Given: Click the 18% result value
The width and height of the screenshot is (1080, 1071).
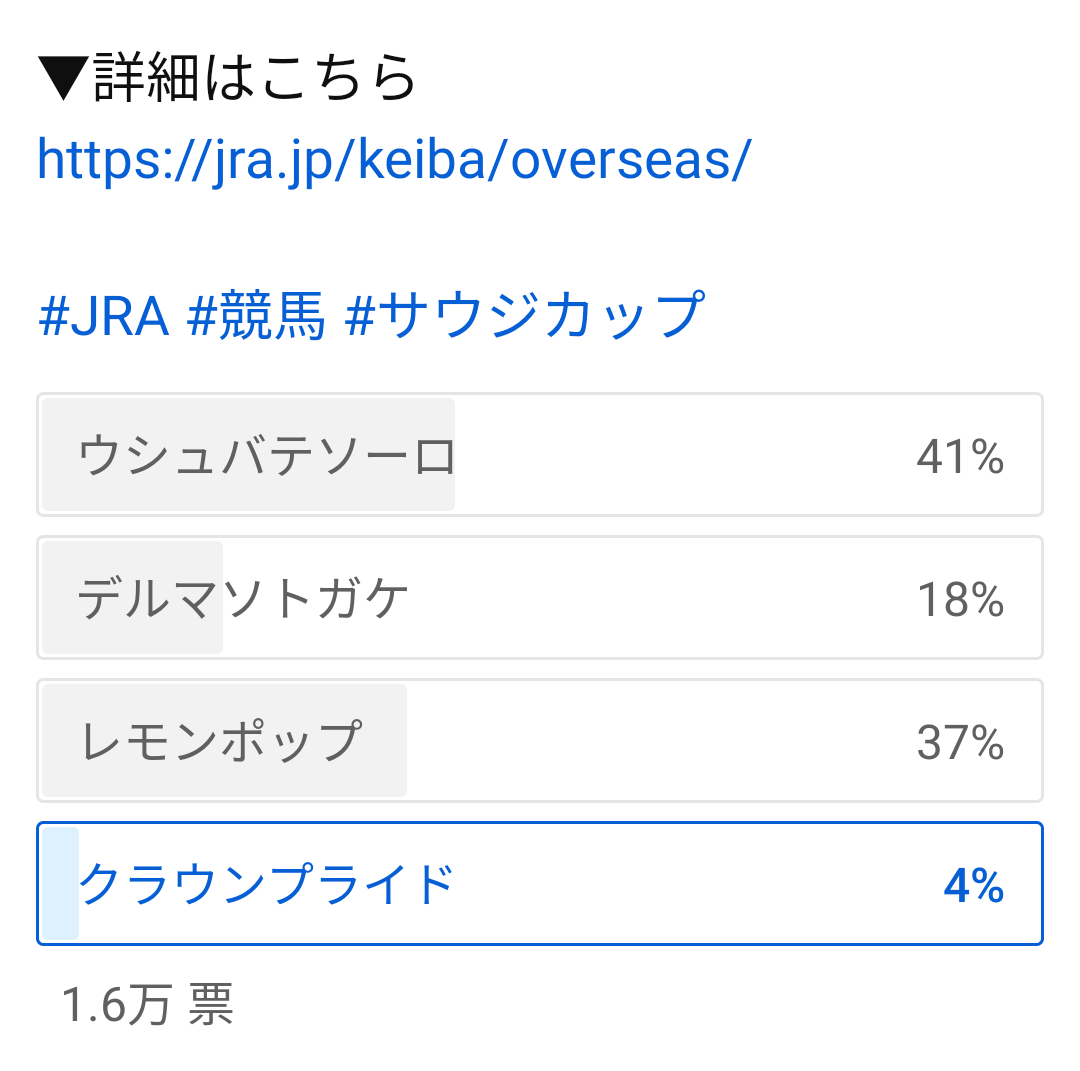Looking at the screenshot, I should pos(960,600).
